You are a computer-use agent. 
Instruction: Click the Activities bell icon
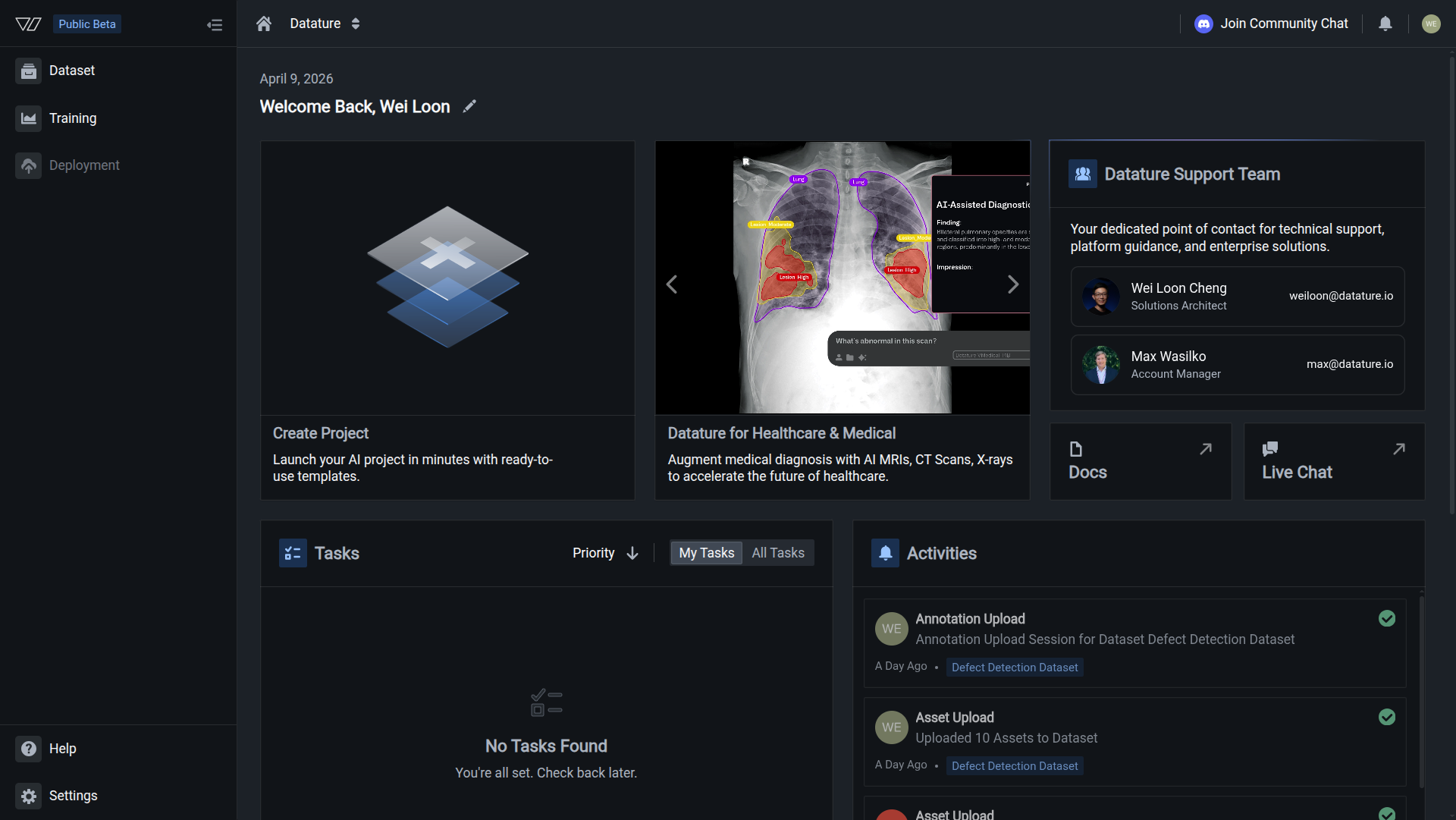[x=885, y=553]
